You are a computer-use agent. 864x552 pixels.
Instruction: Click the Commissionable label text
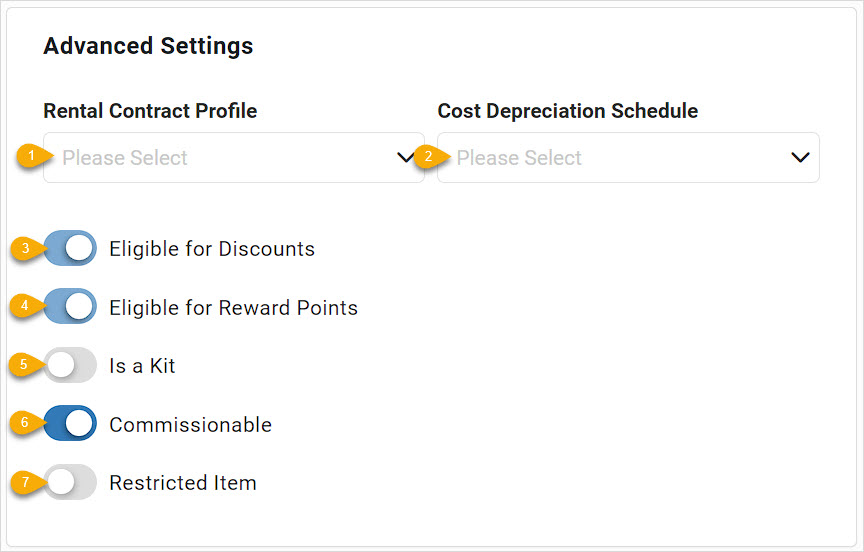(x=191, y=425)
